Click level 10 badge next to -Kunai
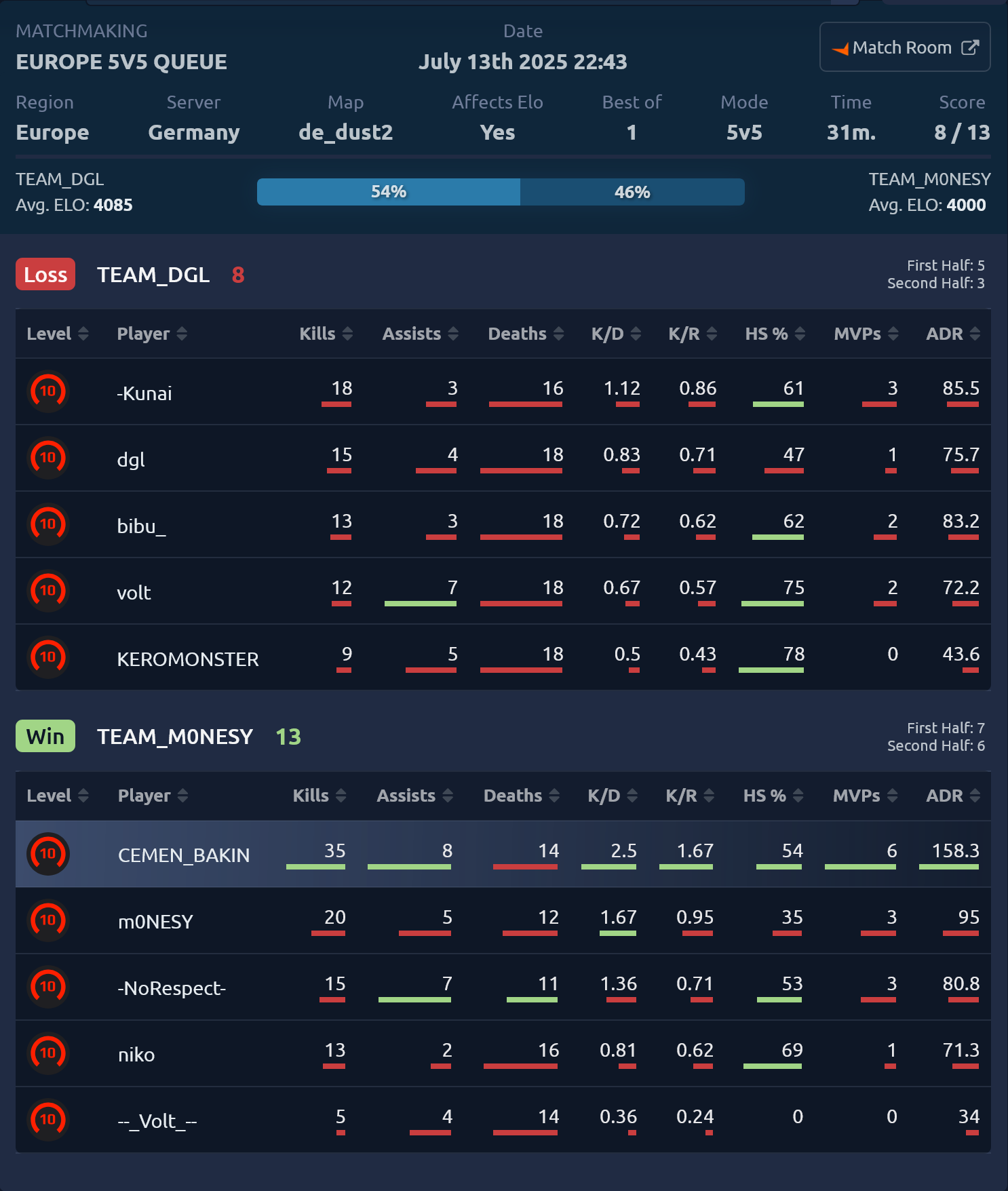The width and height of the screenshot is (1008, 1191). (x=47, y=391)
